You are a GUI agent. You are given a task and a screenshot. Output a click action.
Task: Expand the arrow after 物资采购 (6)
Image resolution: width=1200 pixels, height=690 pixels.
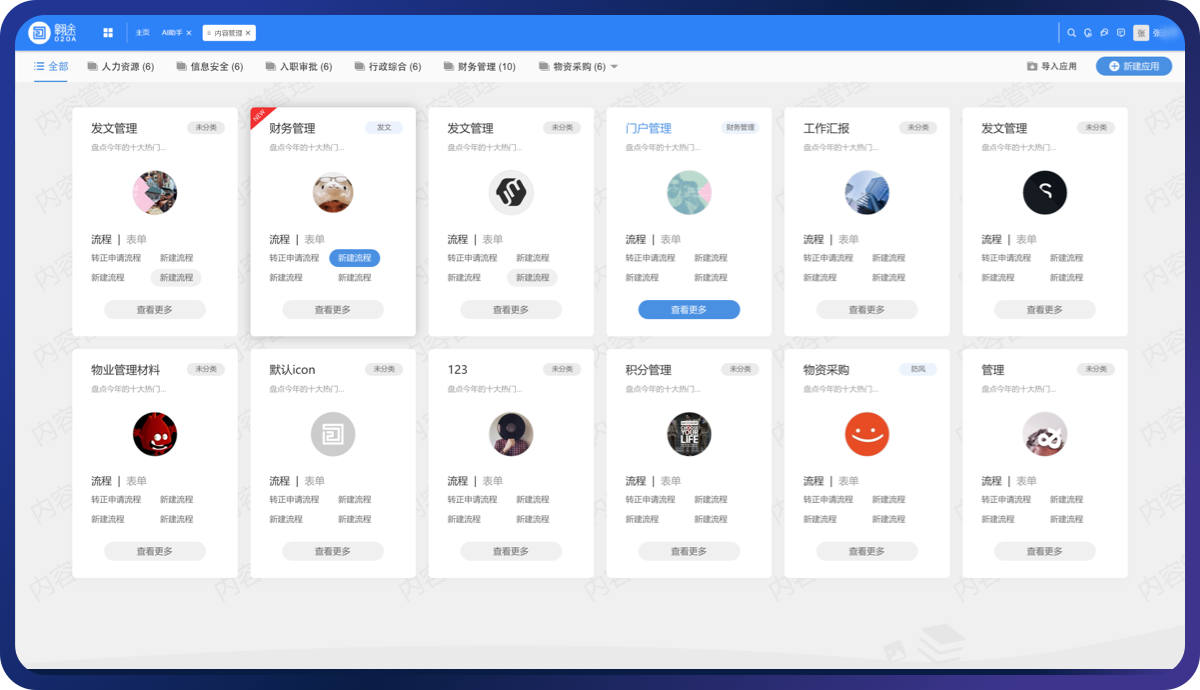614,67
